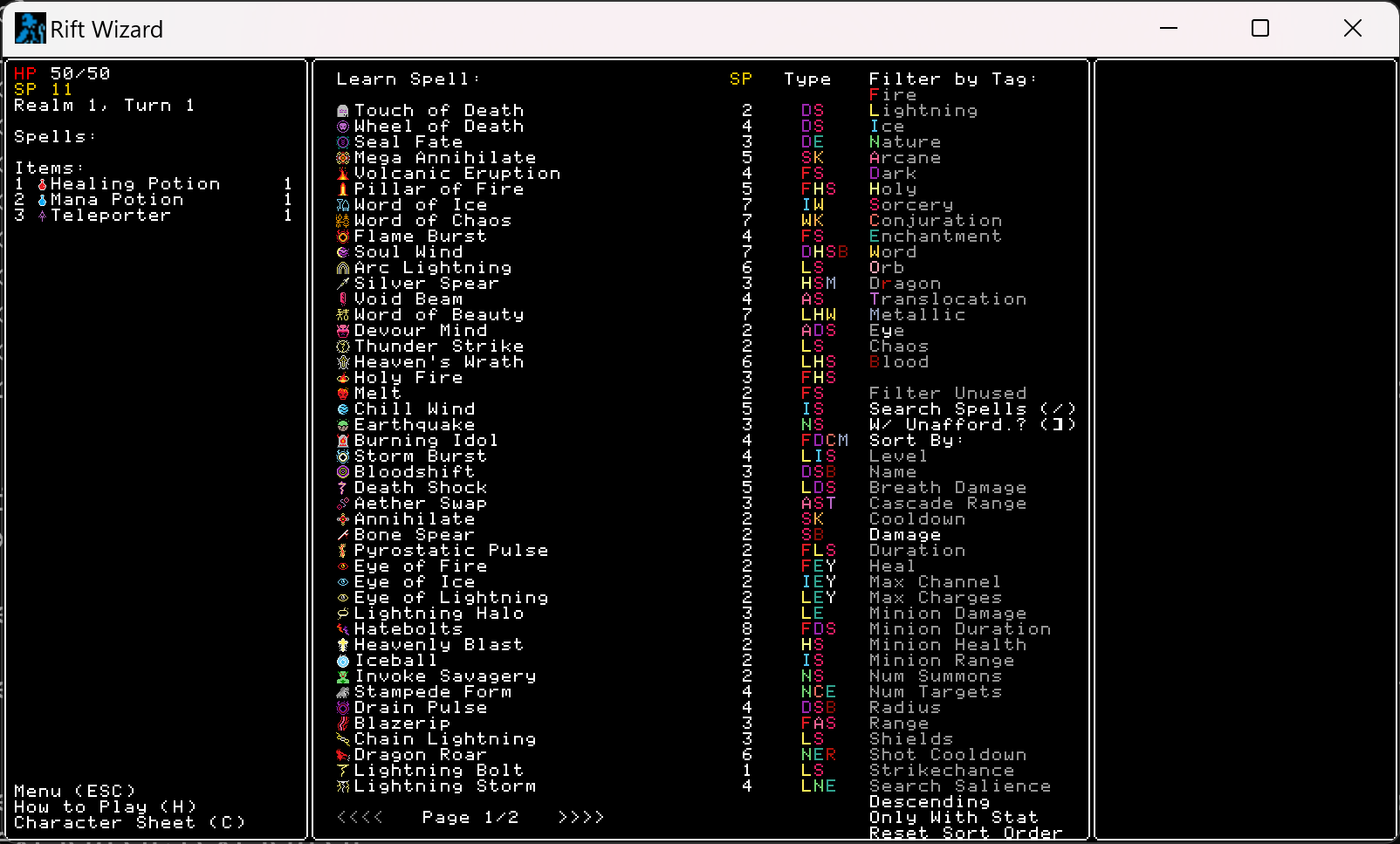This screenshot has width=1400, height=844.
Task: Click the Dragon Roar spell icon
Action: [x=343, y=755]
